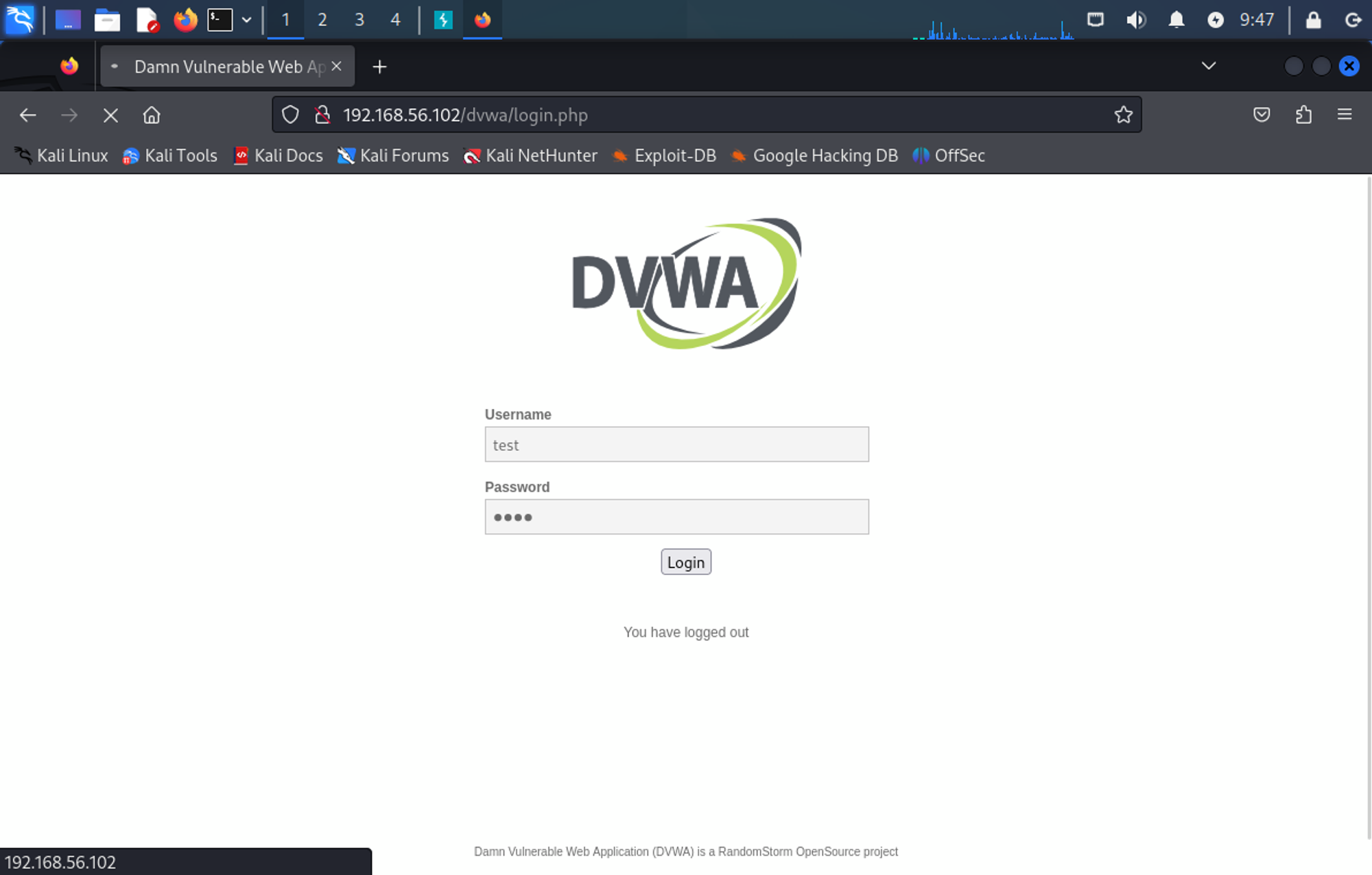1372x875 pixels.
Task: Close the Firefox window
Action: (1349, 66)
